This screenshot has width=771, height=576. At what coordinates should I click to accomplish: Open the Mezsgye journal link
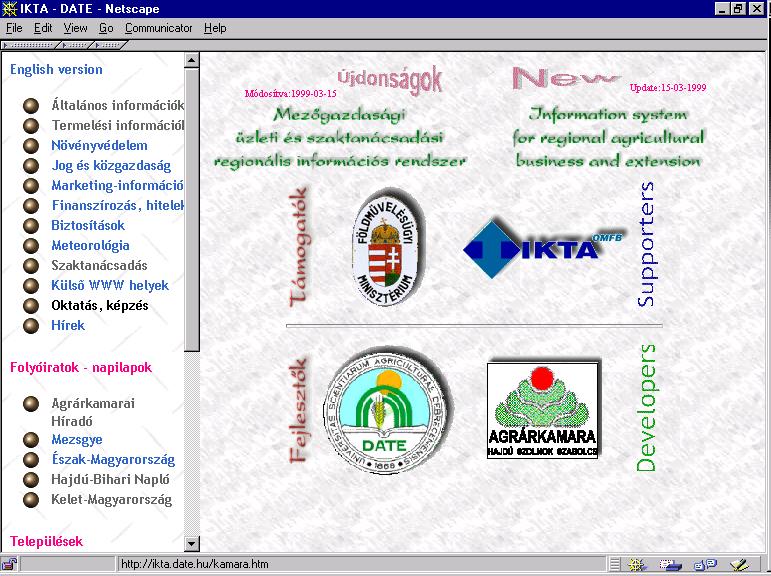coord(77,439)
